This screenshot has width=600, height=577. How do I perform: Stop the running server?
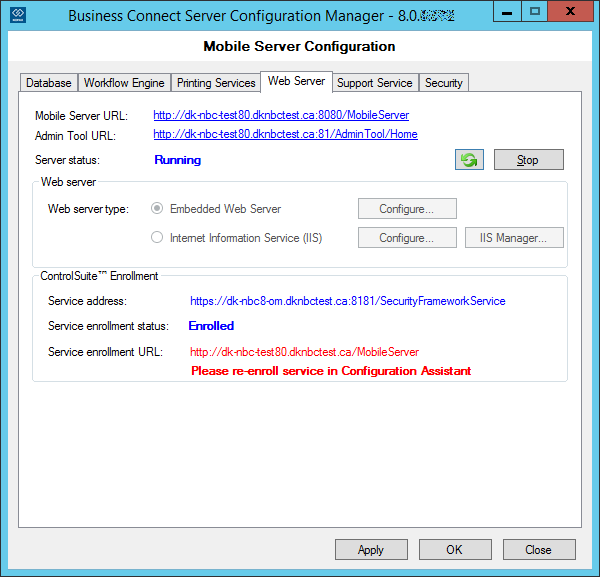pyautogui.click(x=528, y=160)
